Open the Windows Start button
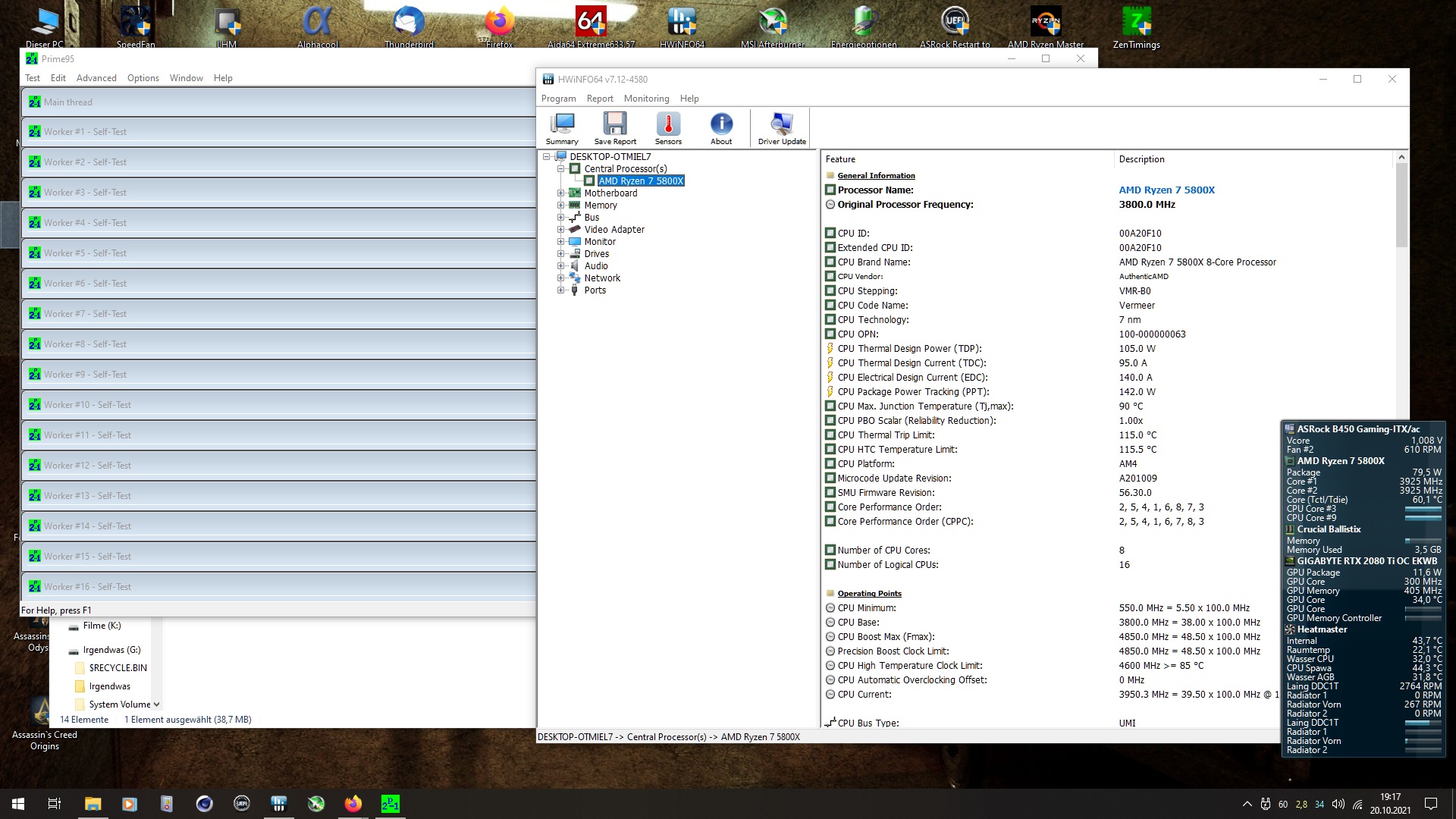Image resolution: width=1456 pixels, height=819 pixels. tap(18, 804)
